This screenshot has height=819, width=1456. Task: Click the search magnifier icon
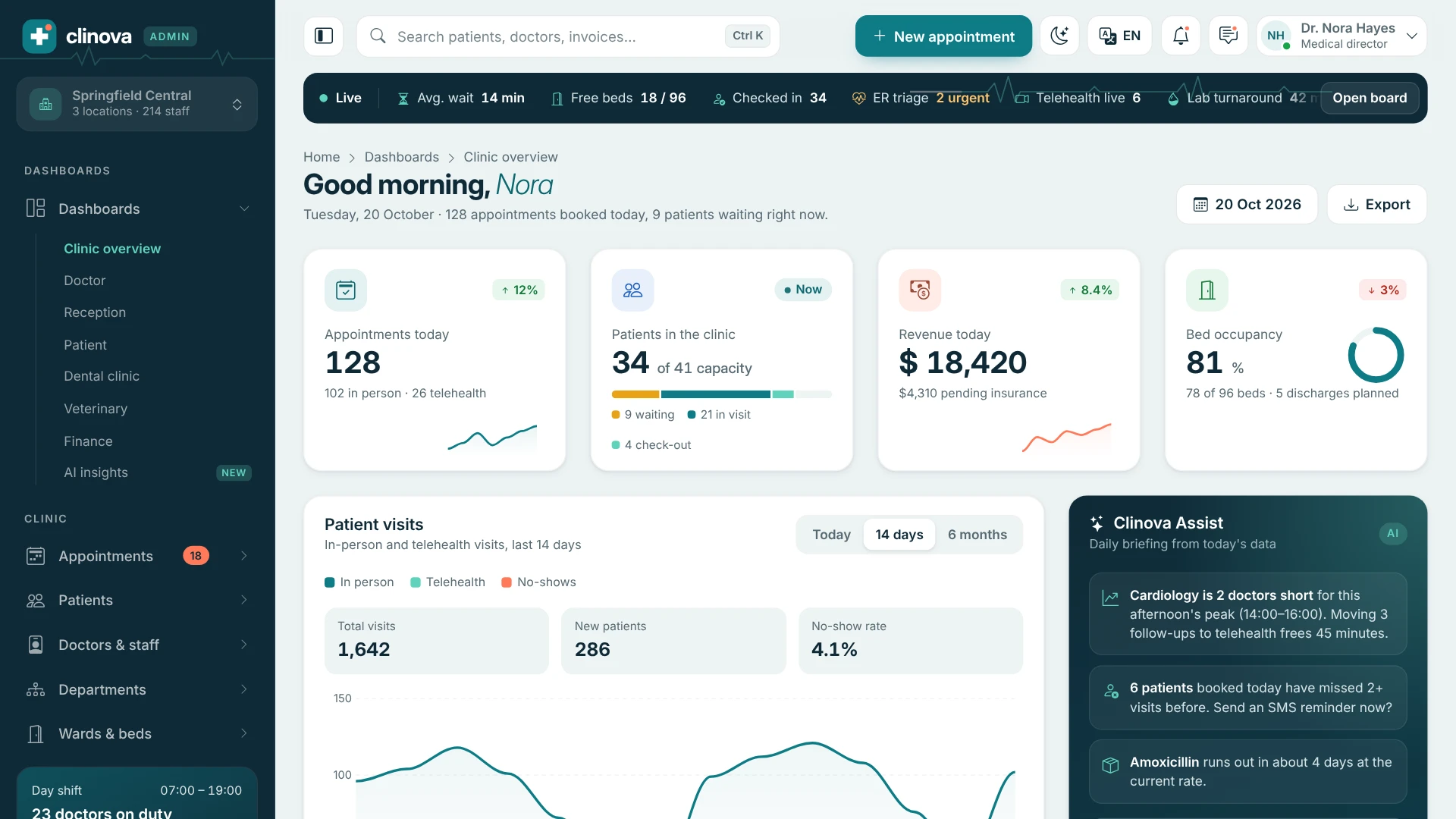tap(378, 36)
